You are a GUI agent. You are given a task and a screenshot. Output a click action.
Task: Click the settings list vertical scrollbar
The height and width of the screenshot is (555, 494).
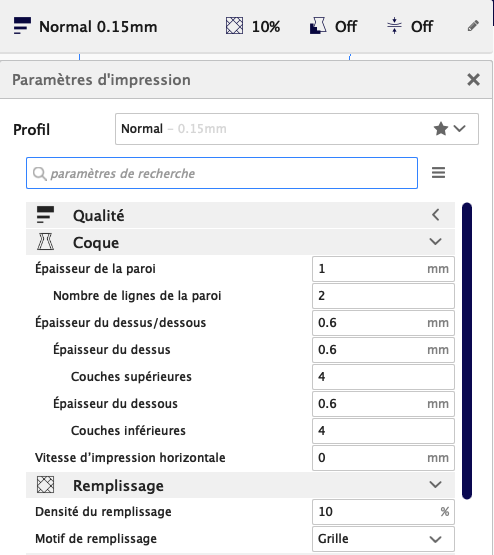point(467,351)
